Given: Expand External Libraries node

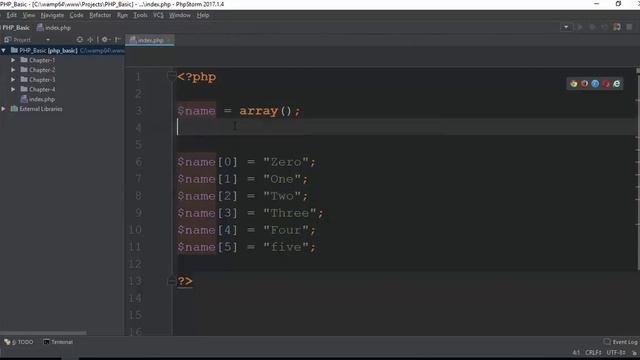Looking at the screenshot, I should tap(4, 109).
